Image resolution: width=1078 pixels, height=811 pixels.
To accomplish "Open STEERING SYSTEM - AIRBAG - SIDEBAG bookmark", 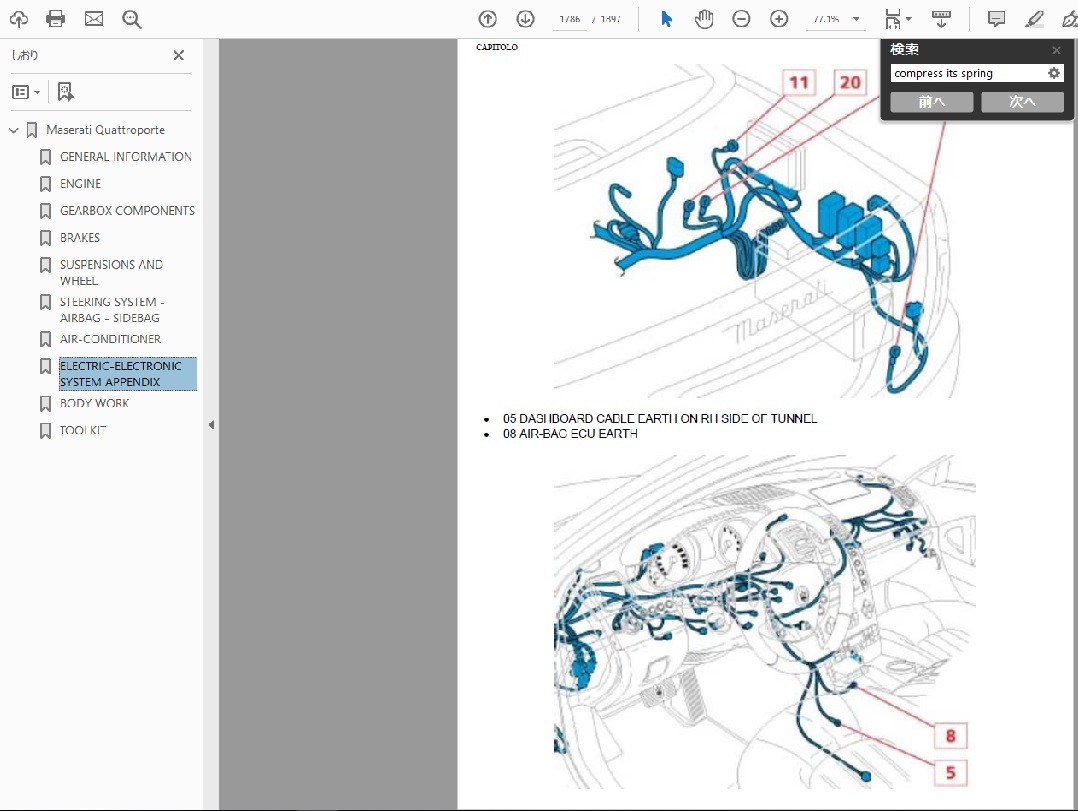I will [112, 310].
